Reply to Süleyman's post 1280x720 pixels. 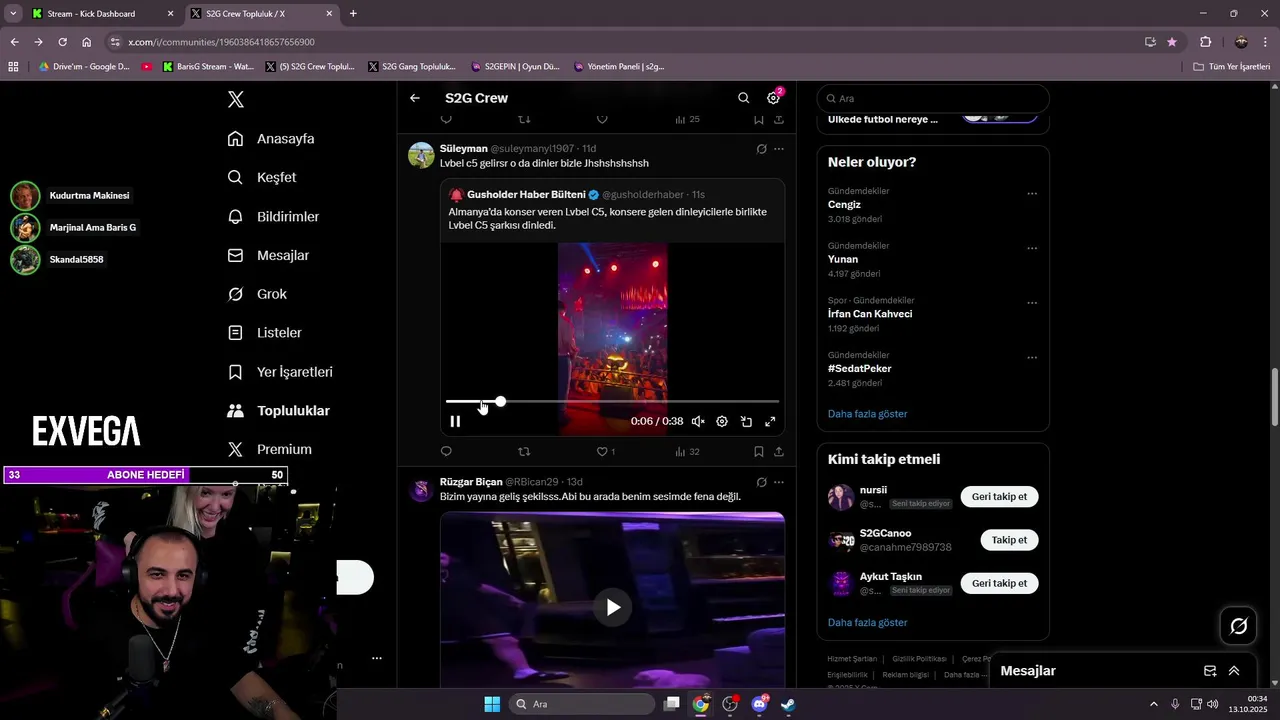click(x=446, y=452)
